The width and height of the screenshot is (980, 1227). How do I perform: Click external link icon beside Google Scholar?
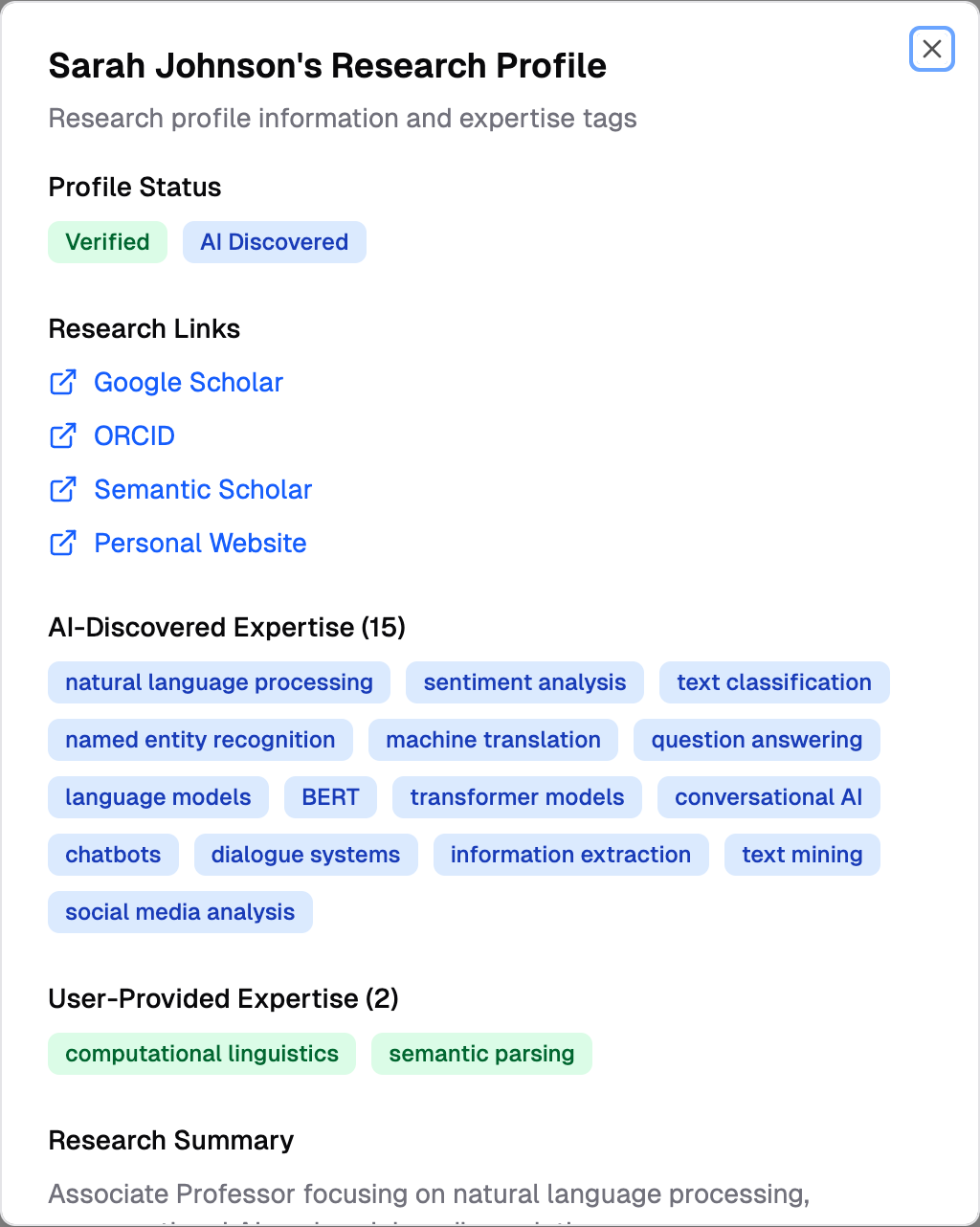tap(62, 382)
